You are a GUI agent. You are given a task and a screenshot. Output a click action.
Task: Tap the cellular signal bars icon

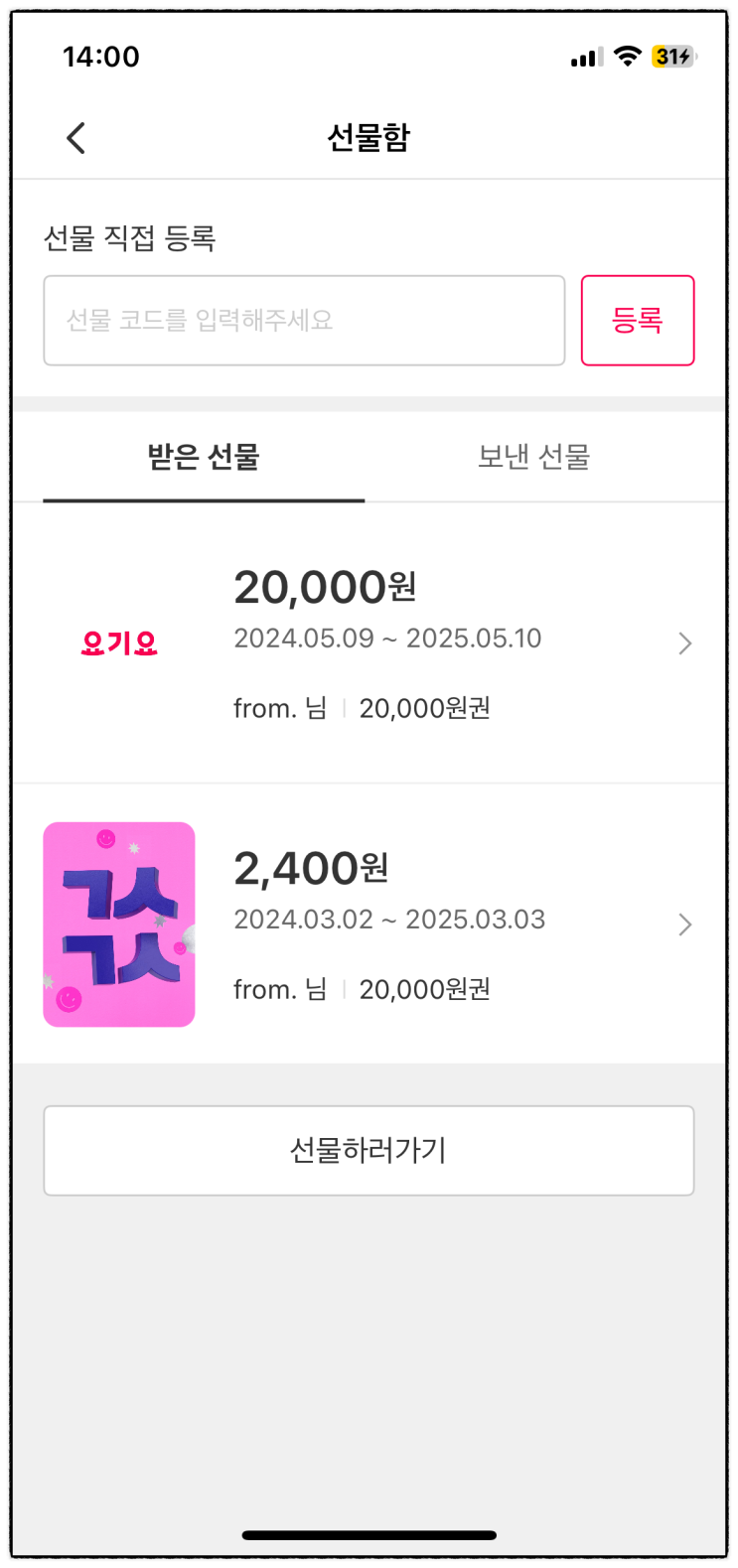click(586, 58)
